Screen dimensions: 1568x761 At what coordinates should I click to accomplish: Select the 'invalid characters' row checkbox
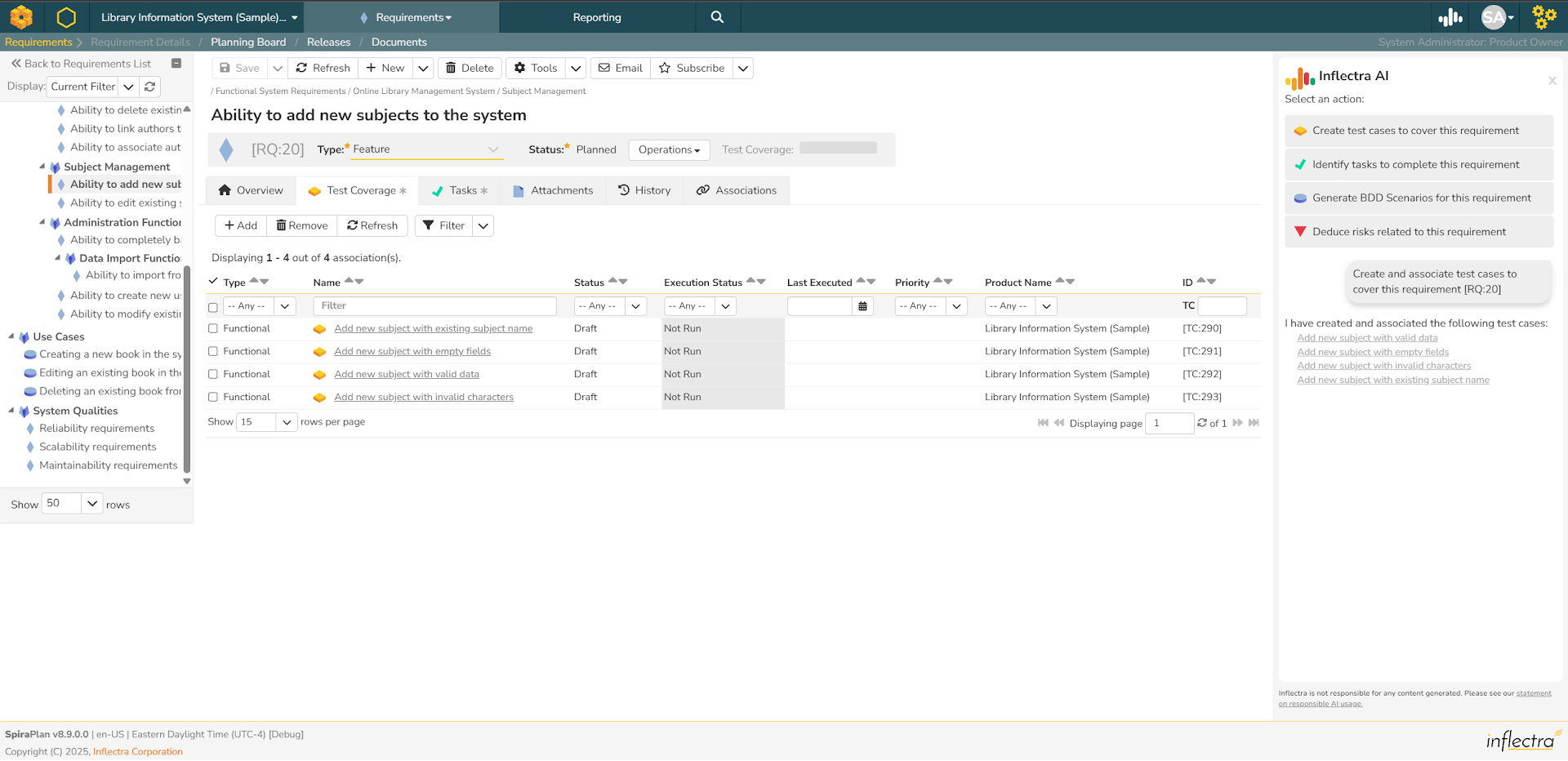coord(213,398)
